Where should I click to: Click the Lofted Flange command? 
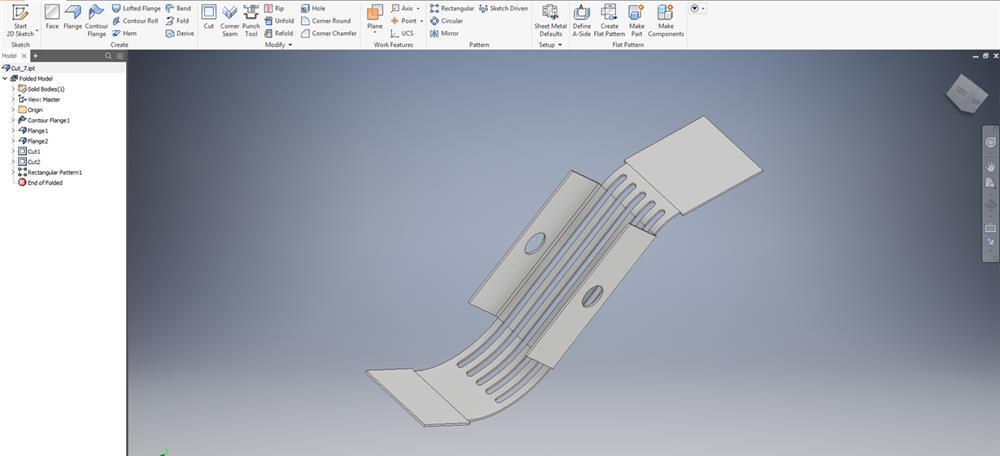(x=136, y=8)
